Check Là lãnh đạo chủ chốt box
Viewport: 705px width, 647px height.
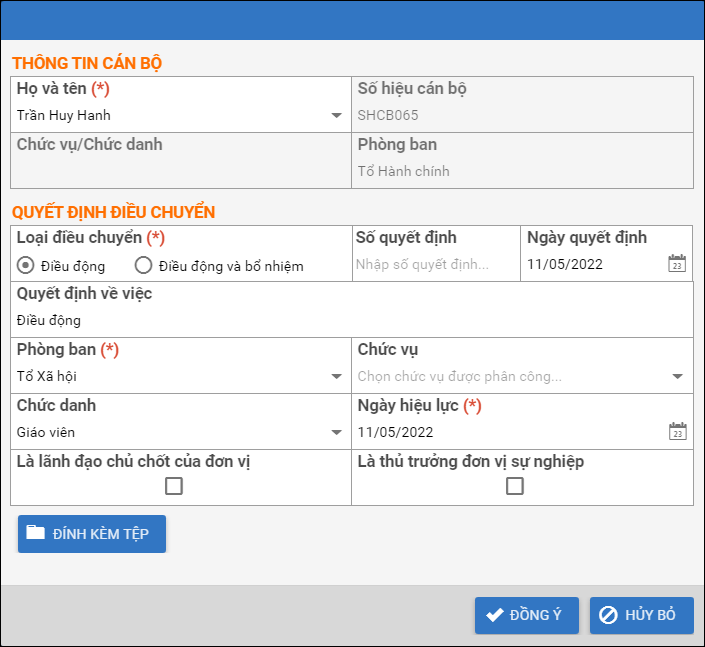(x=174, y=486)
